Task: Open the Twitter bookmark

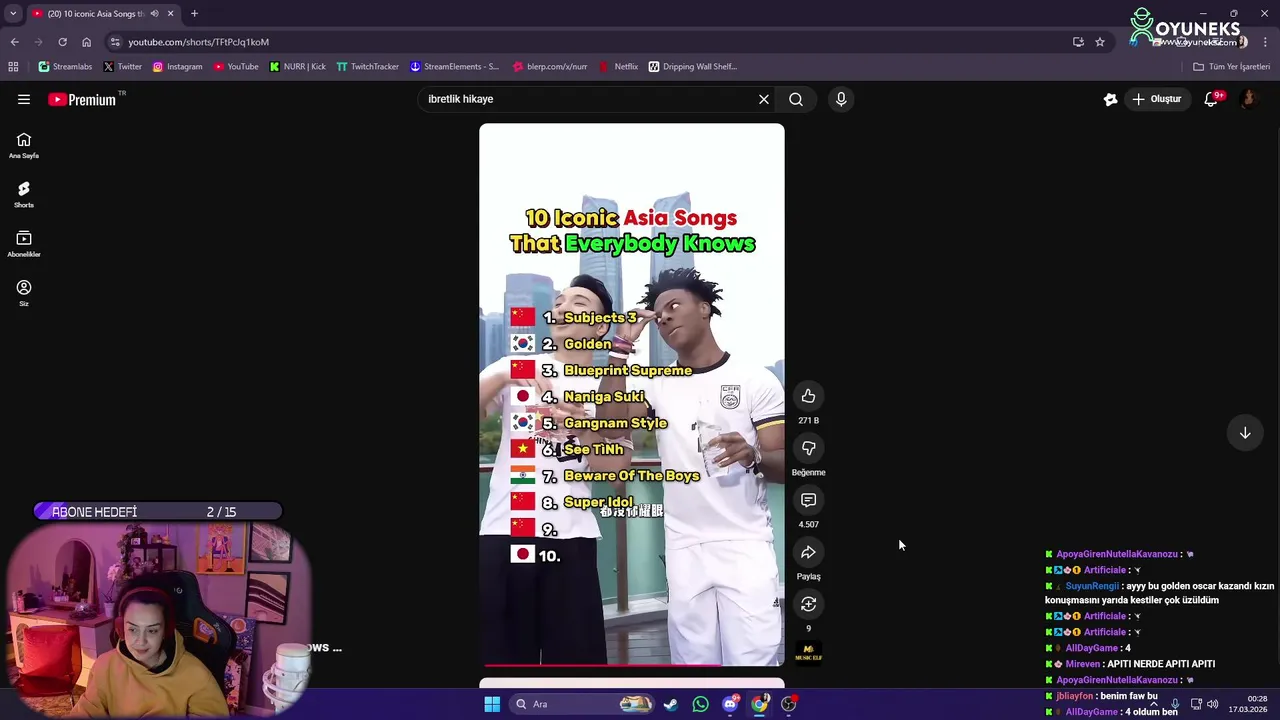Action: pos(123,67)
